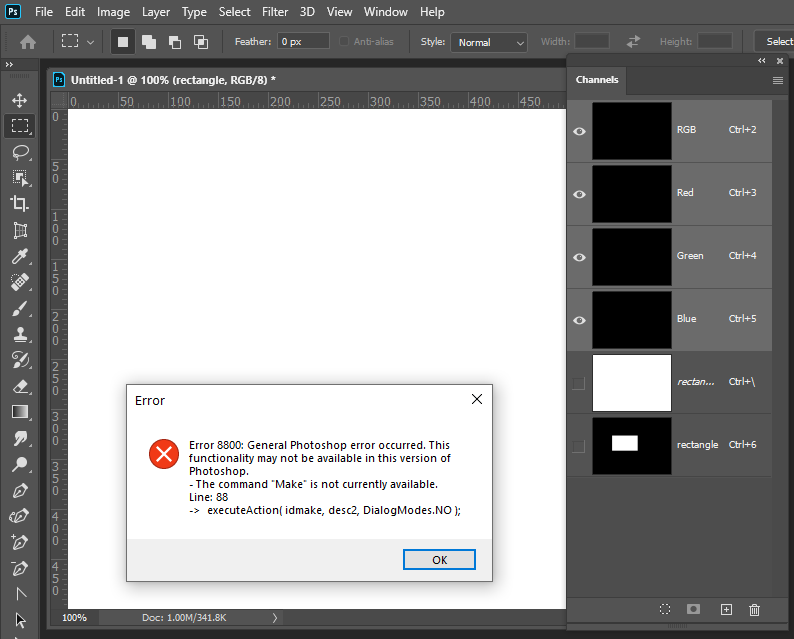Screen dimensions: 794x639
Task: Click the Home icon in options bar
Action: pyautogui.click(x=28, y=42)
